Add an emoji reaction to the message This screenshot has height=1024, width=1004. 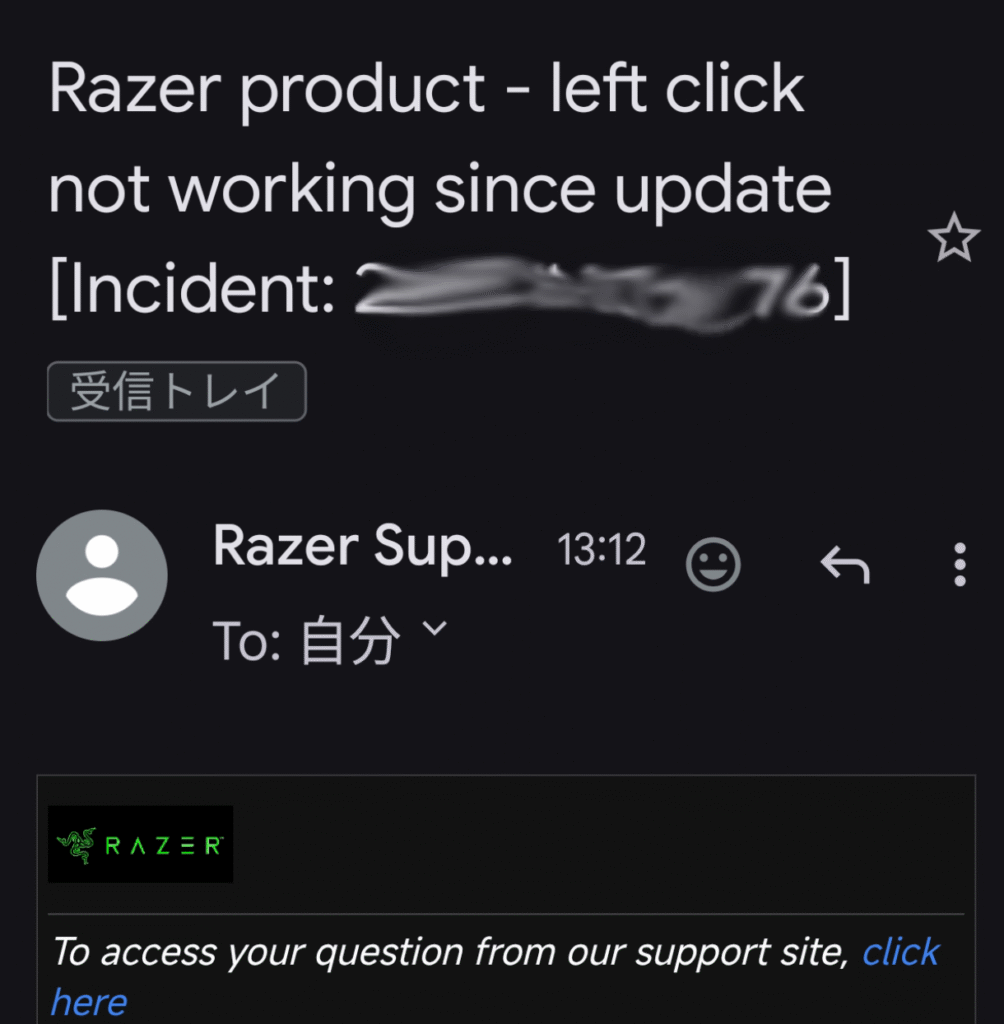click(x=713, y=564)
